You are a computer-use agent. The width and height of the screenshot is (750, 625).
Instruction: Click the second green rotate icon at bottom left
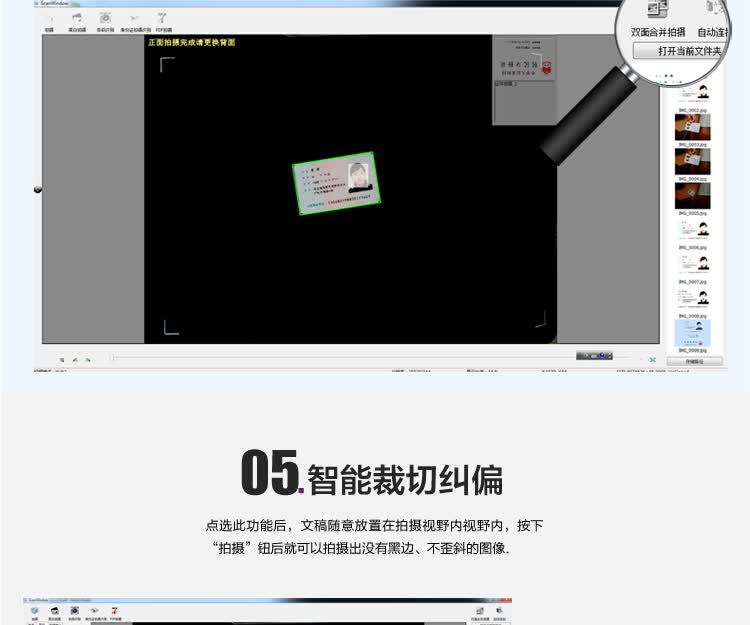click(75, 360)
